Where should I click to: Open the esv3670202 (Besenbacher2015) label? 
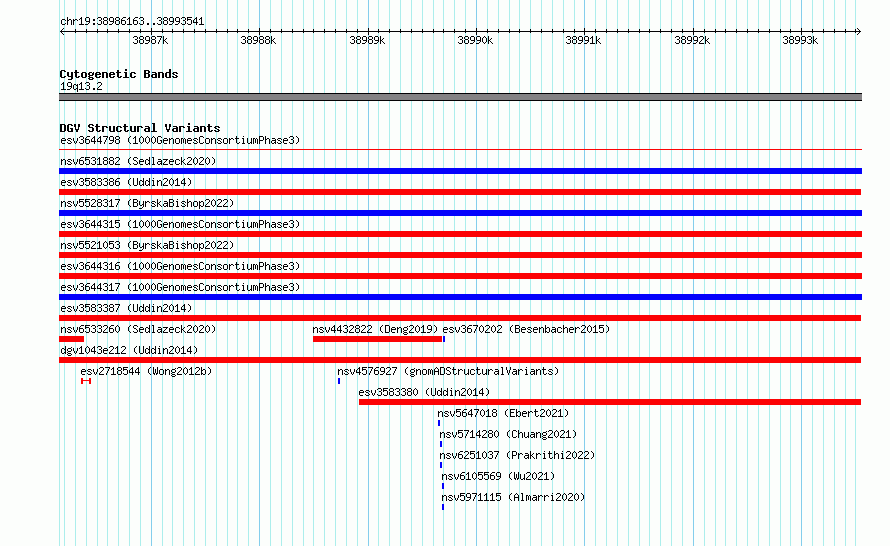pyautogui.click(x=526, y=329)
